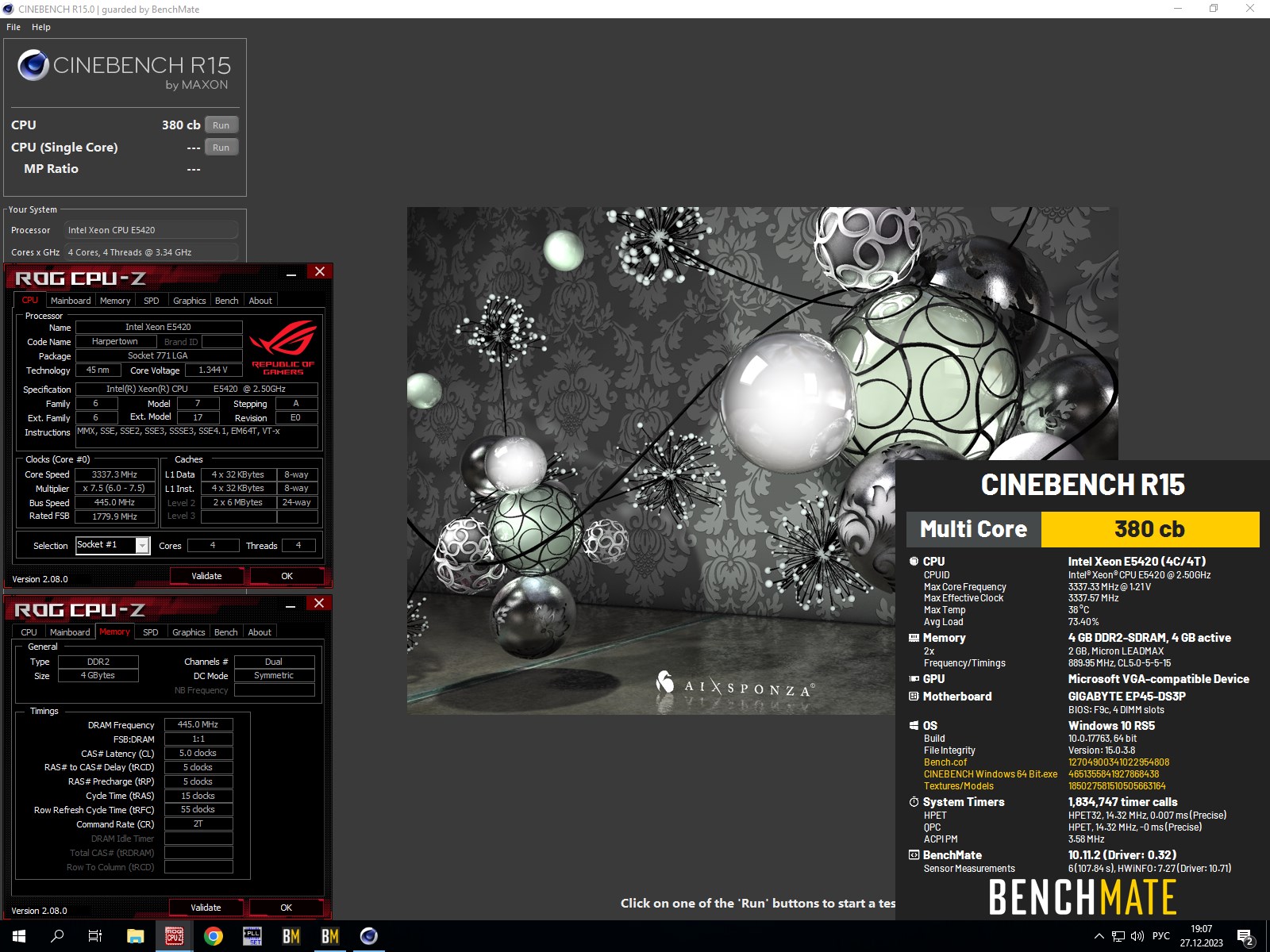The width and height of the screenshot is (1270, 952).
Task: Click the 380 cb Multi Core score
Action: coord(1150,529)
